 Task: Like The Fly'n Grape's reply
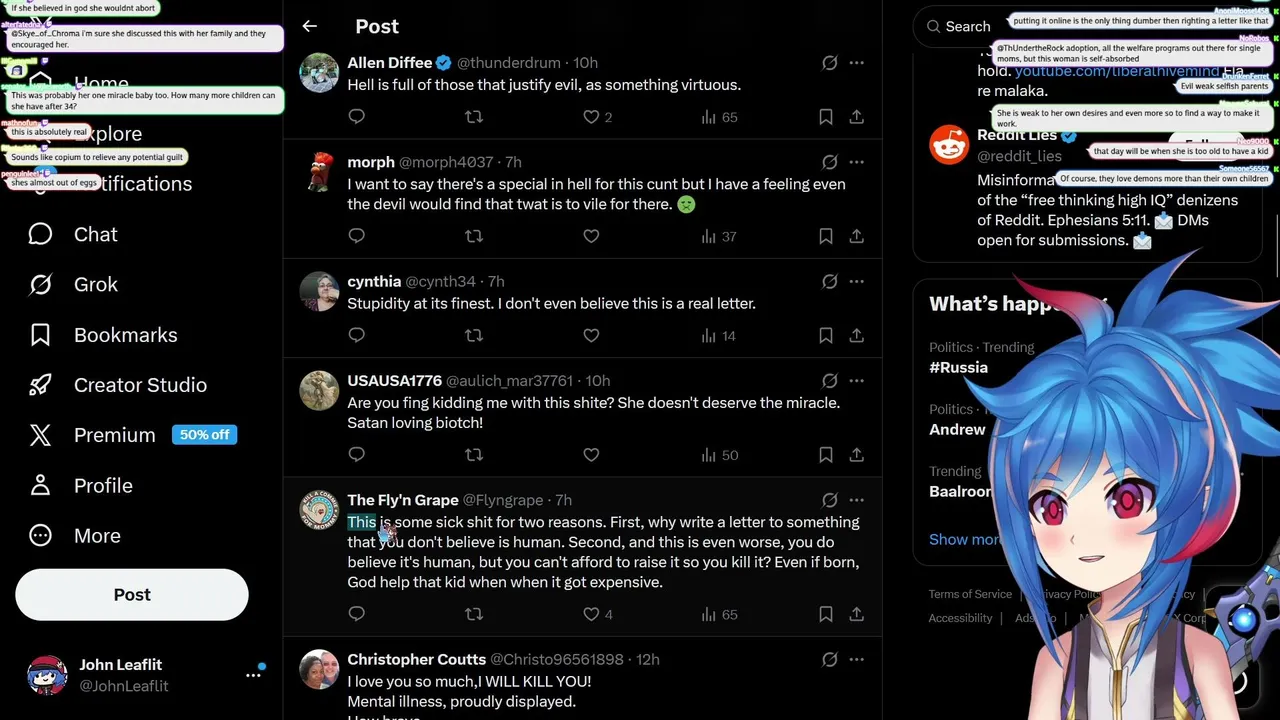(x=591, y=614)
